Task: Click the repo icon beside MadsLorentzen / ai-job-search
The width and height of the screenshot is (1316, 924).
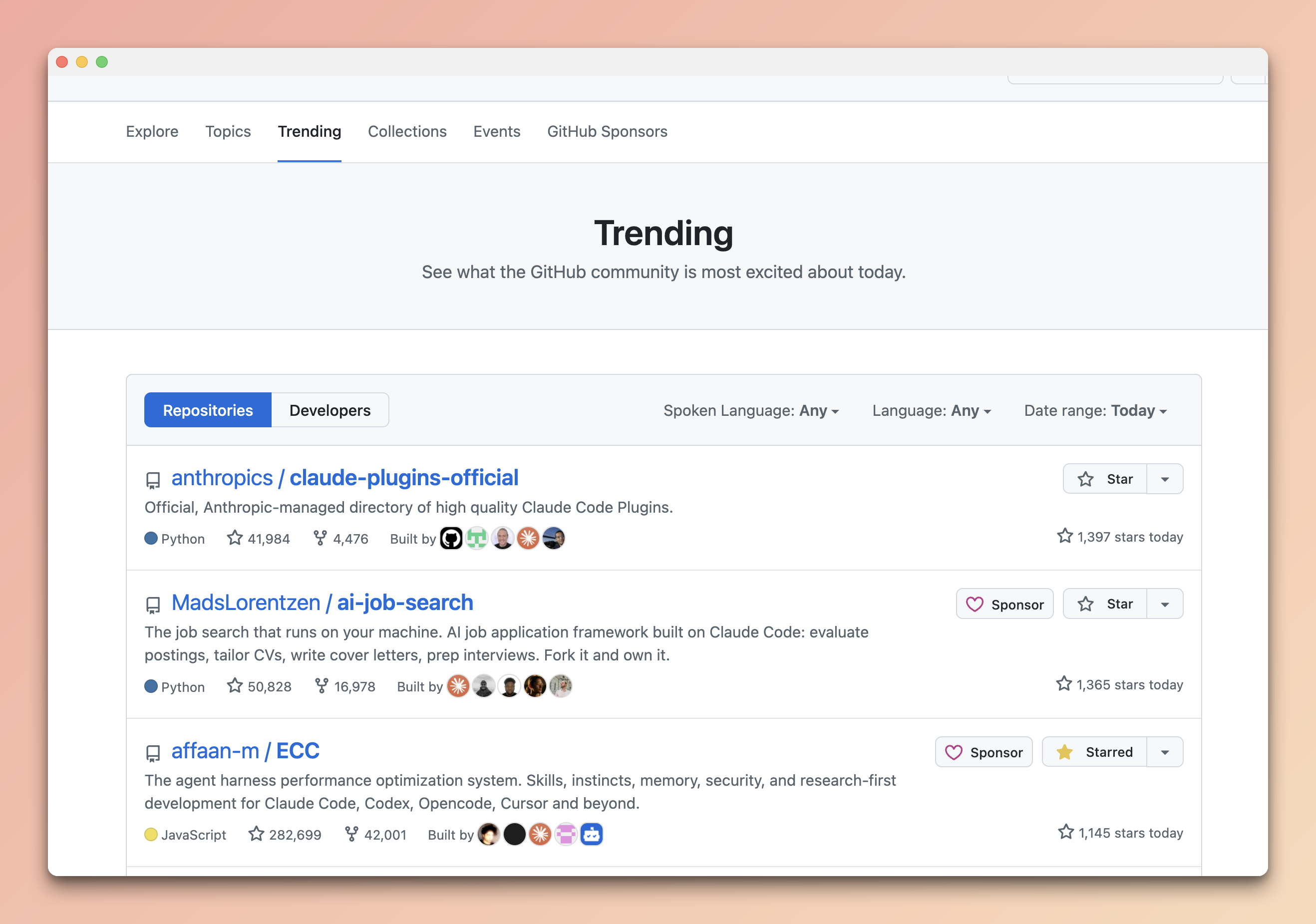Action: click(153, 606)
